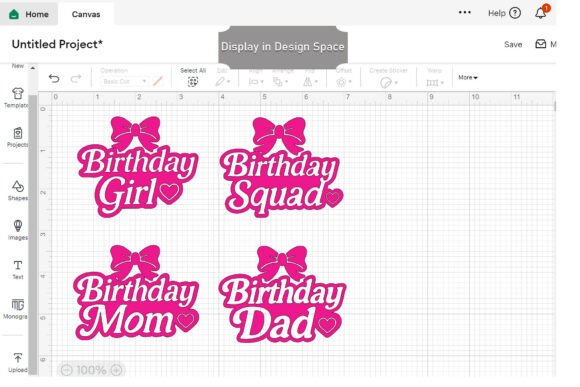
Task: Click the Select All icon
Action: coord(193,82)
